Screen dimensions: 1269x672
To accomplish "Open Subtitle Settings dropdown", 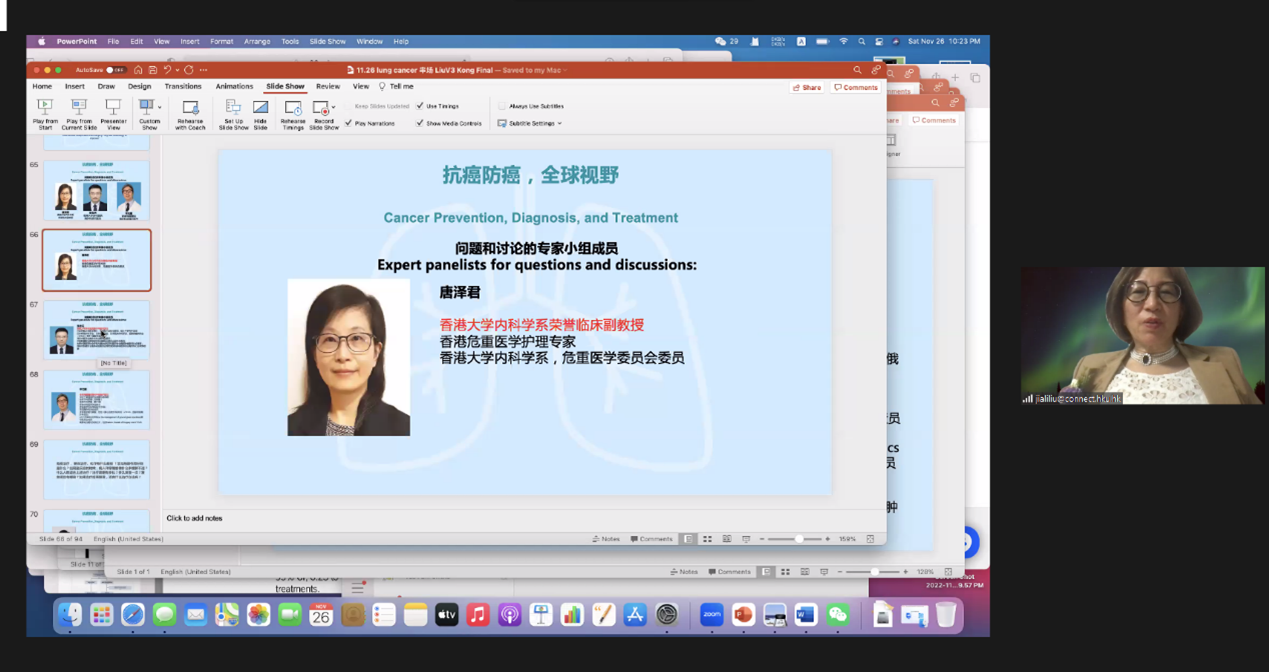I will pos(530,123).
